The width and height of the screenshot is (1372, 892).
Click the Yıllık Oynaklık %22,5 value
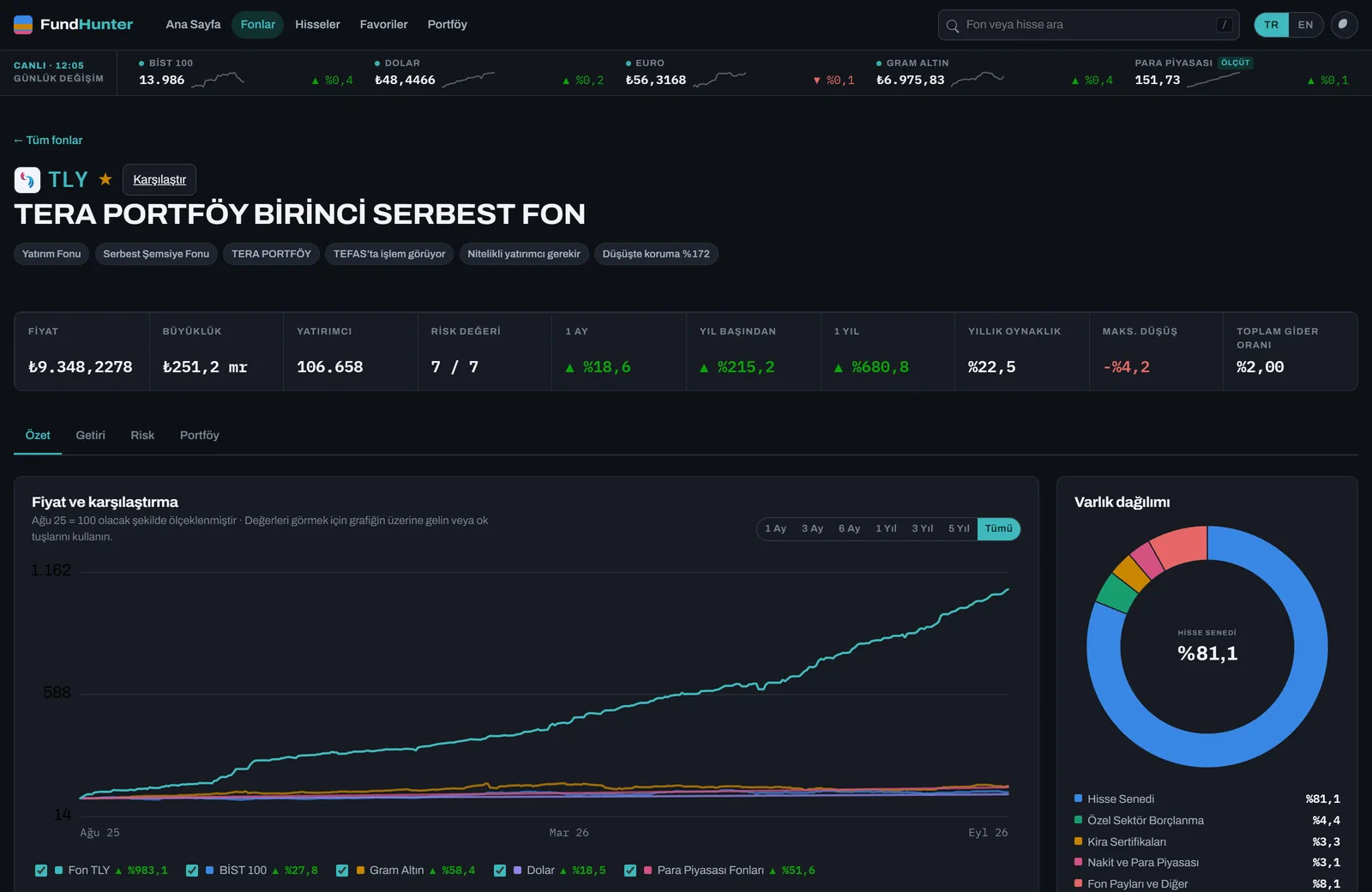coord(991,367)
